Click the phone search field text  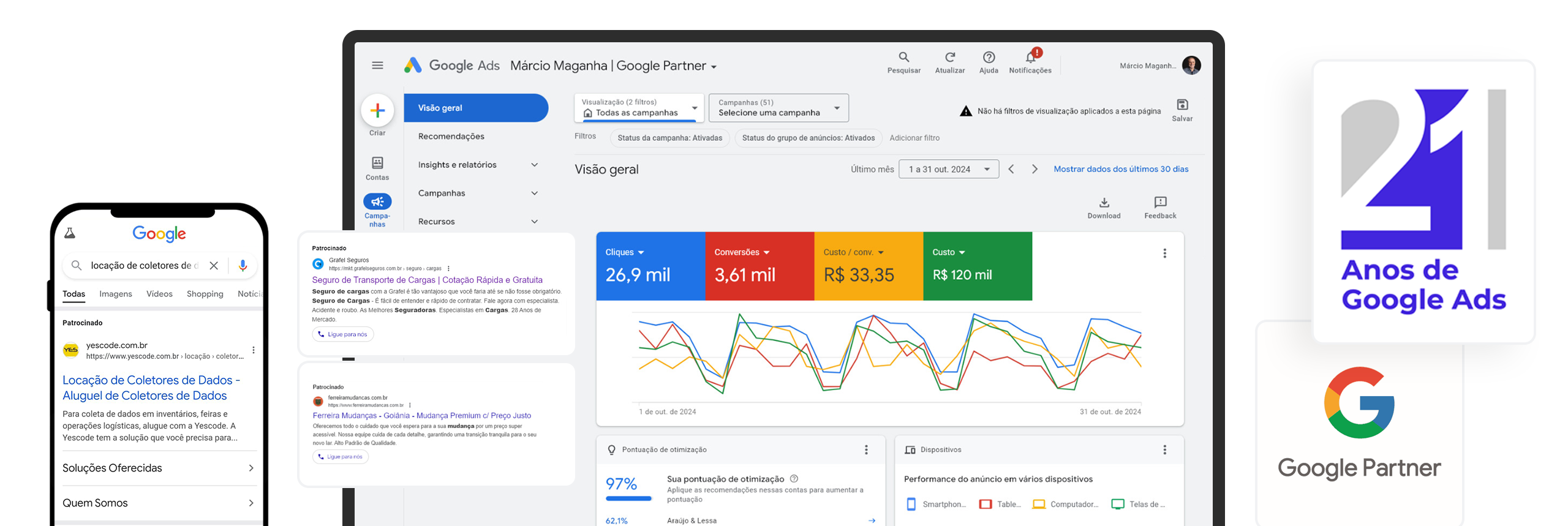point(145,266)
